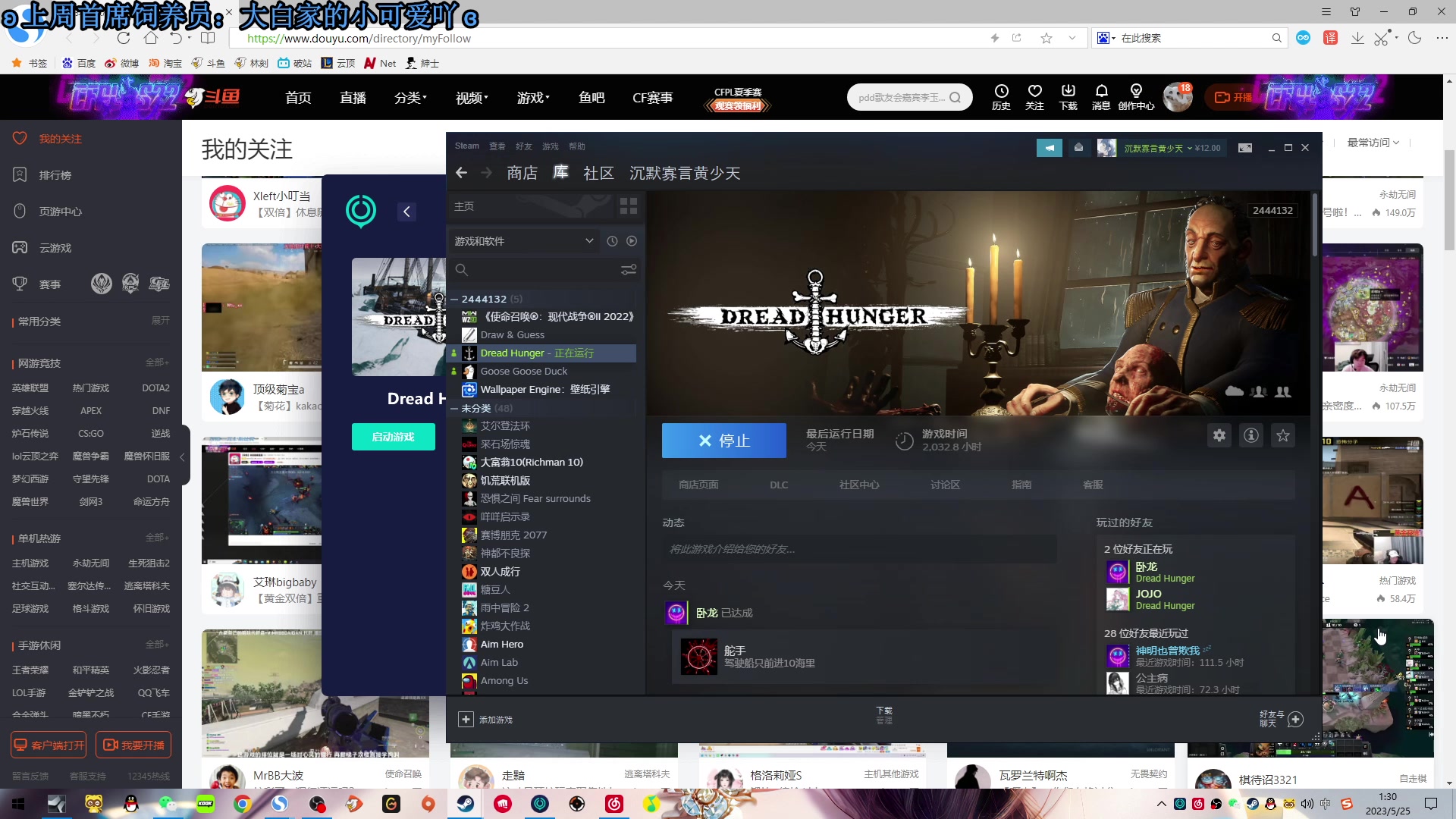Viewport: 1456px width, 819px height.
Task: Open Douyu history clock icon
Action: point(1001,97)
